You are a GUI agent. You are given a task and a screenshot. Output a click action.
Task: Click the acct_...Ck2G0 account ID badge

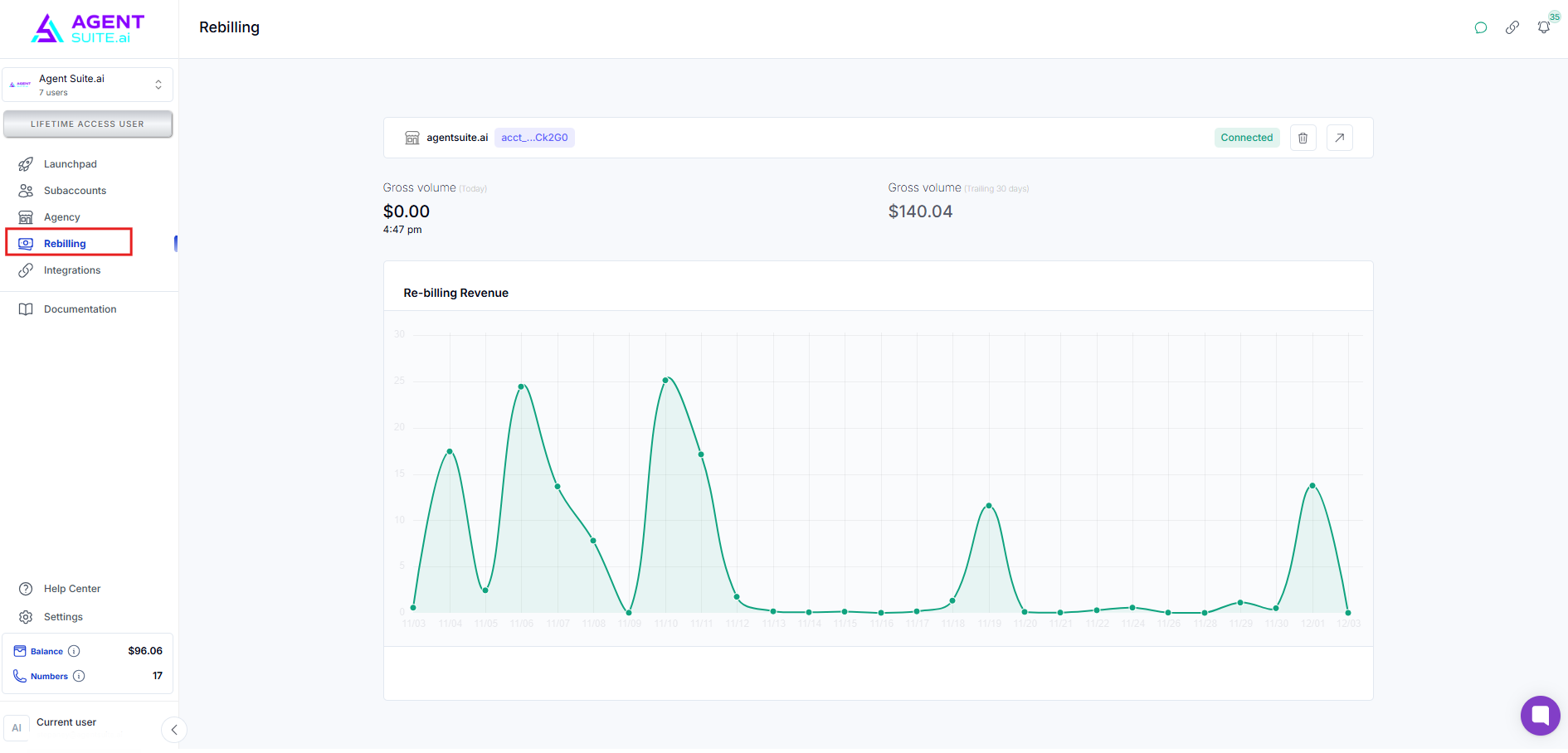tap(534, 138)
